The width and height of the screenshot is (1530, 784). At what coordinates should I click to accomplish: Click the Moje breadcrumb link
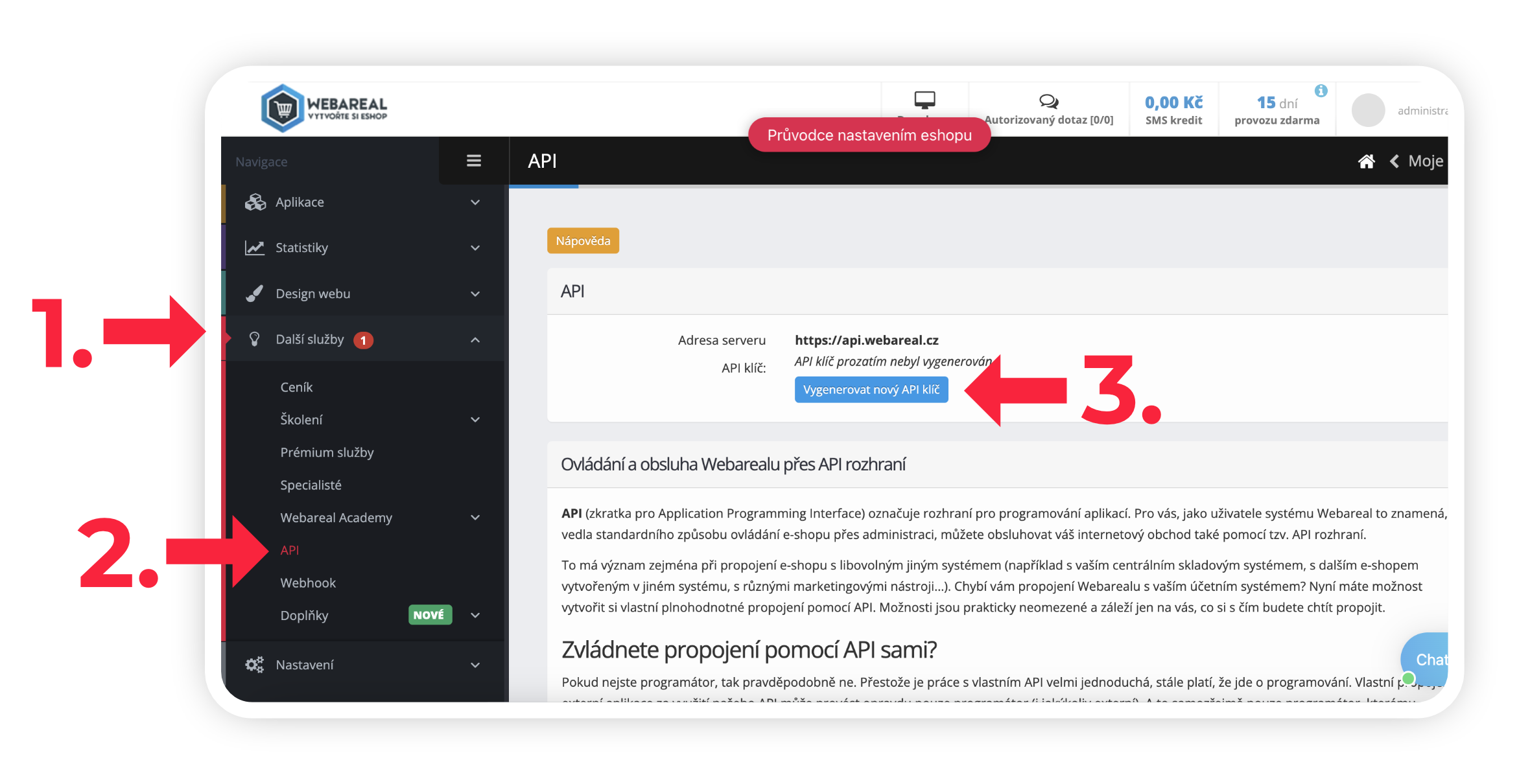1426,161
